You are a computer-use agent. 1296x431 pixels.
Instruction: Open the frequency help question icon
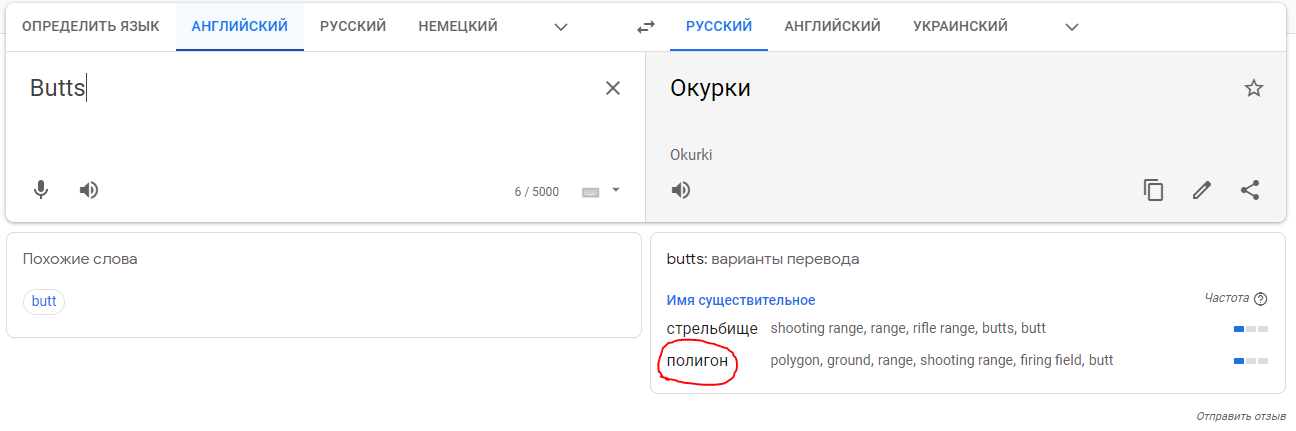pyautogui.click(x=1260, y=299)
